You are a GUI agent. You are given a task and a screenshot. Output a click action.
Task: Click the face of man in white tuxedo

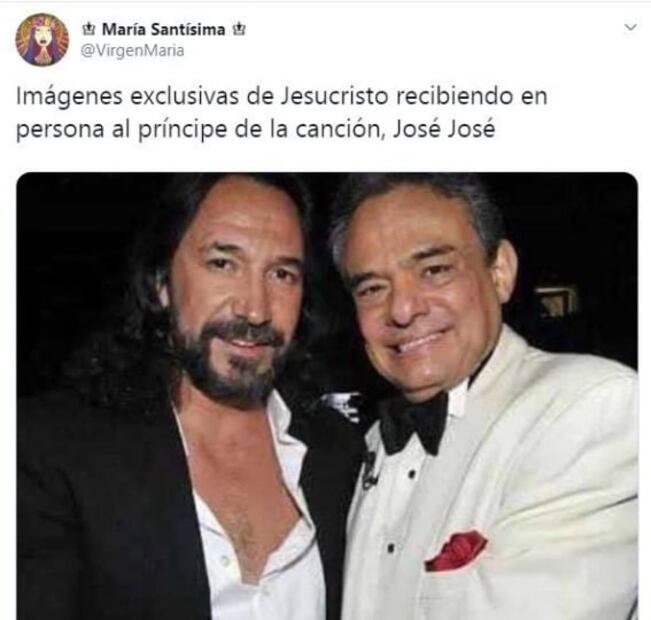pos(421,299)
